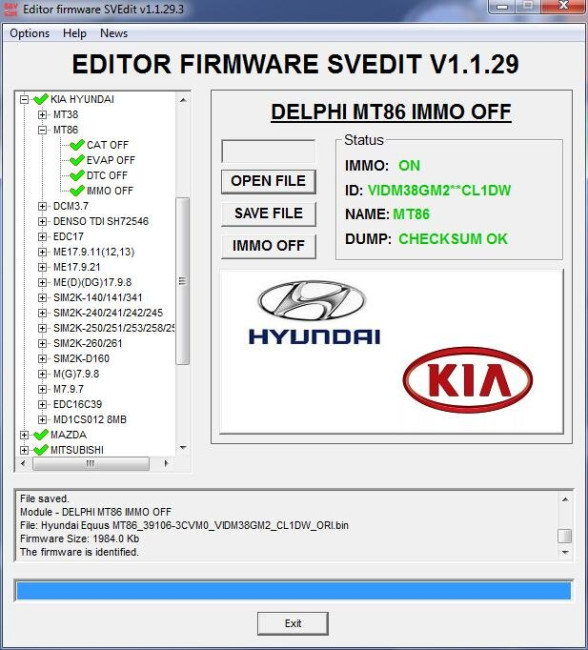588x650 pixels.
Task: Click the Exit button
Action: coord(293,623)
